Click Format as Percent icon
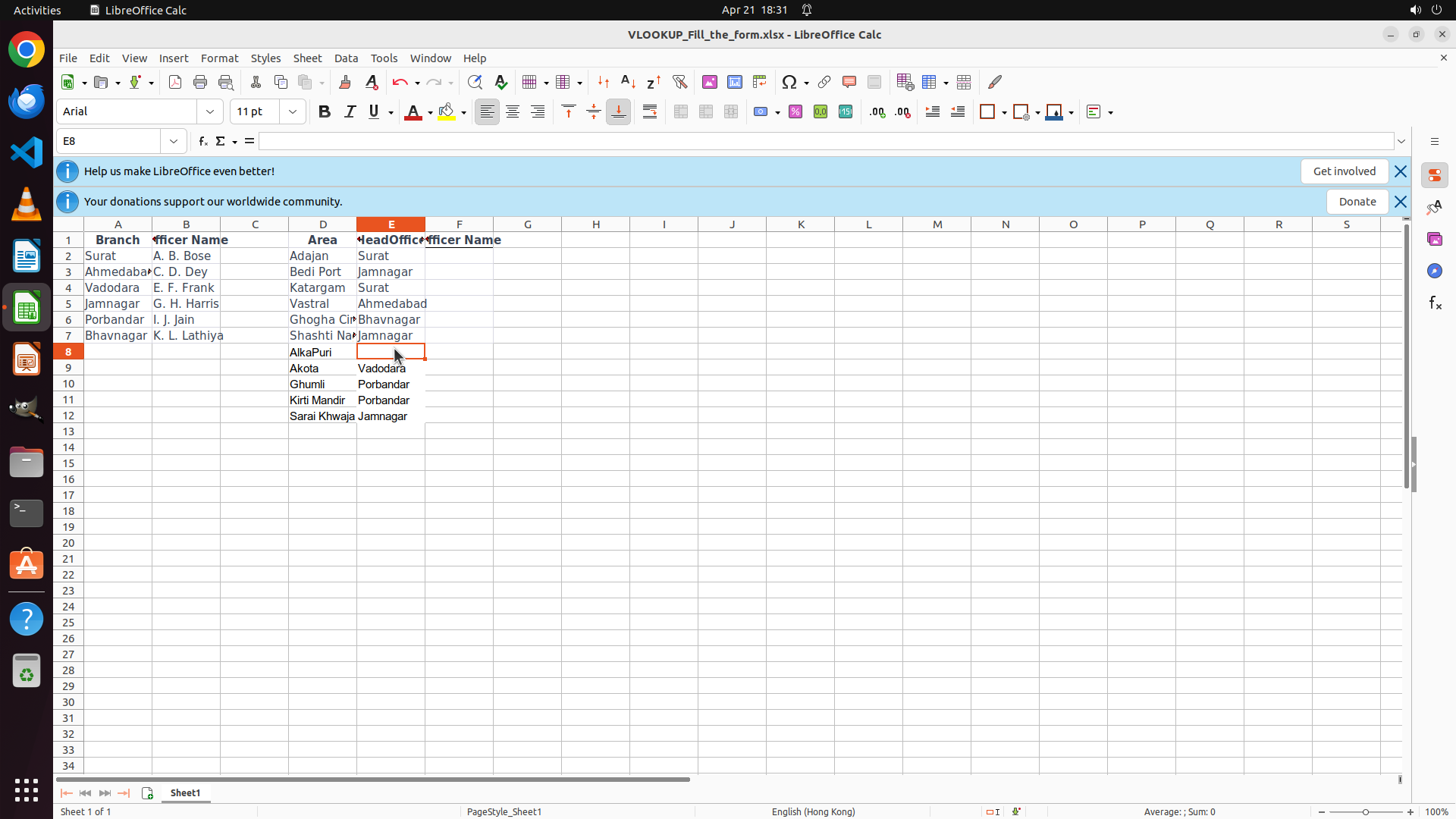The image size is (1456, 819). click(795, 111)
